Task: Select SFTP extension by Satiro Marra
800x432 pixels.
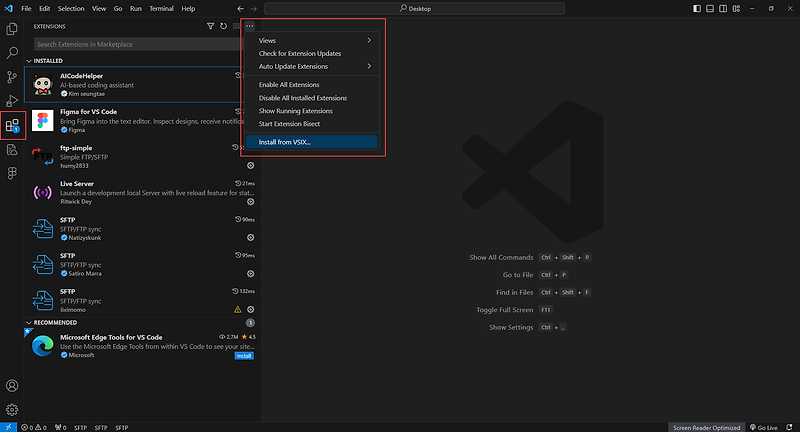Action: pyautogui.click(x=143, y=264)
